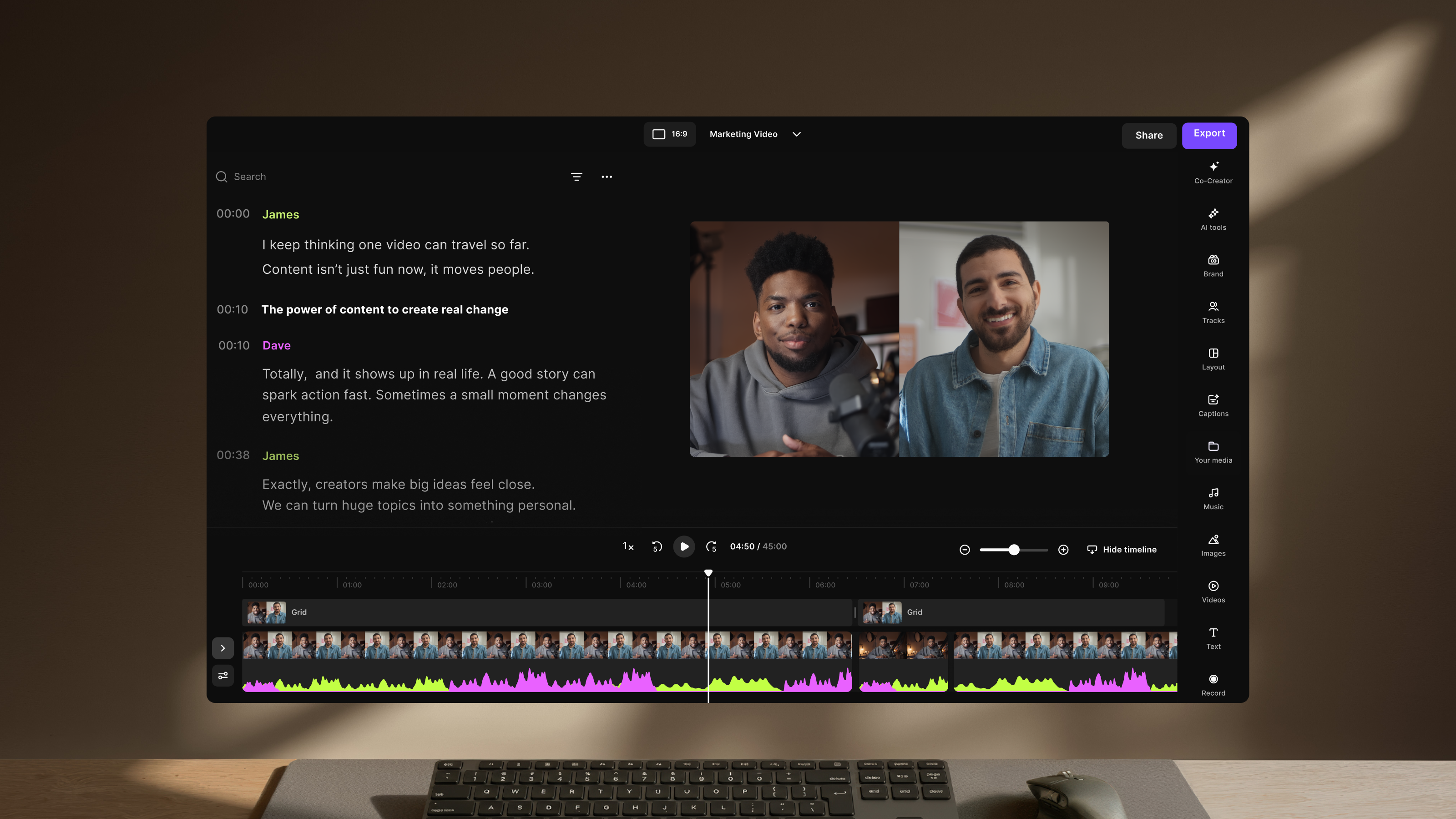Expand the timeline tracks with the arrow
This screenshot has width=1456, height=819.
point(222,648)
